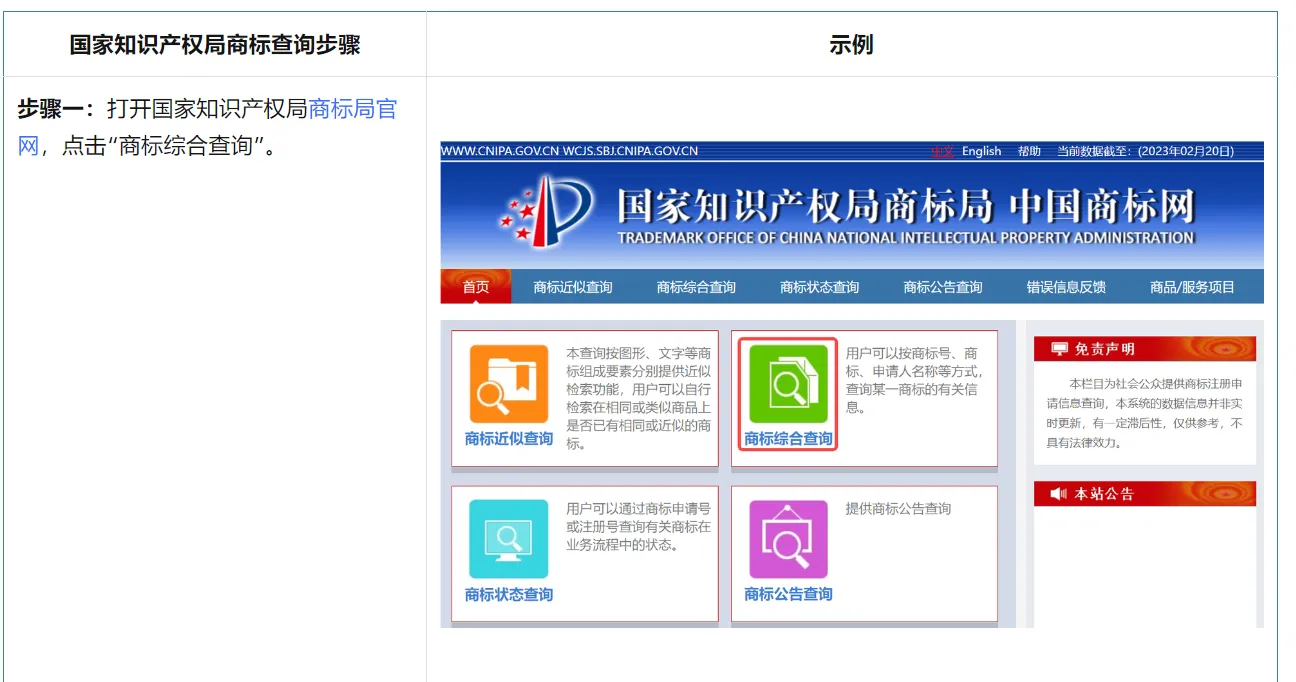Click the TRADEMARK OFFICE OF CHINA subtitle text
This screenshot has width=1296, height=682.
[x=906, y=238]
